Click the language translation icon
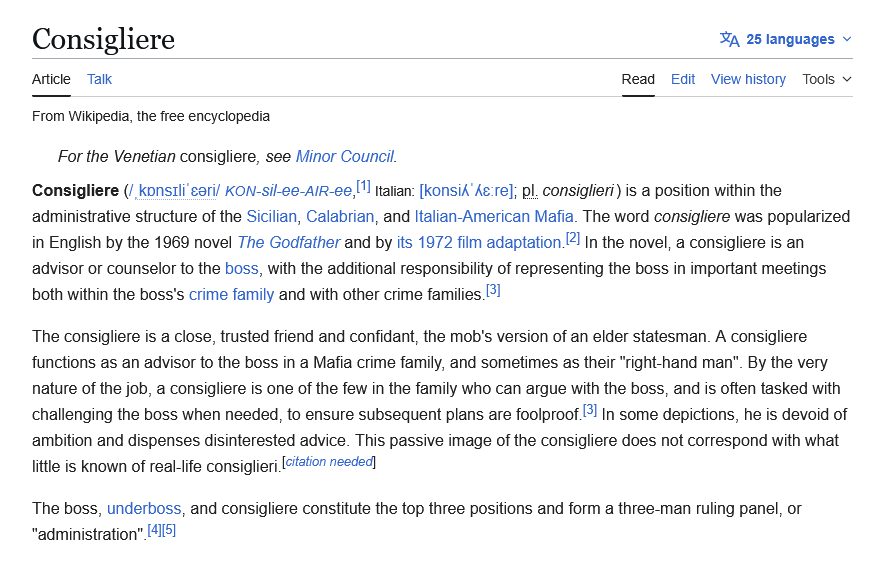The width and height of the screenshot is (892, 572). click(729, 39)
